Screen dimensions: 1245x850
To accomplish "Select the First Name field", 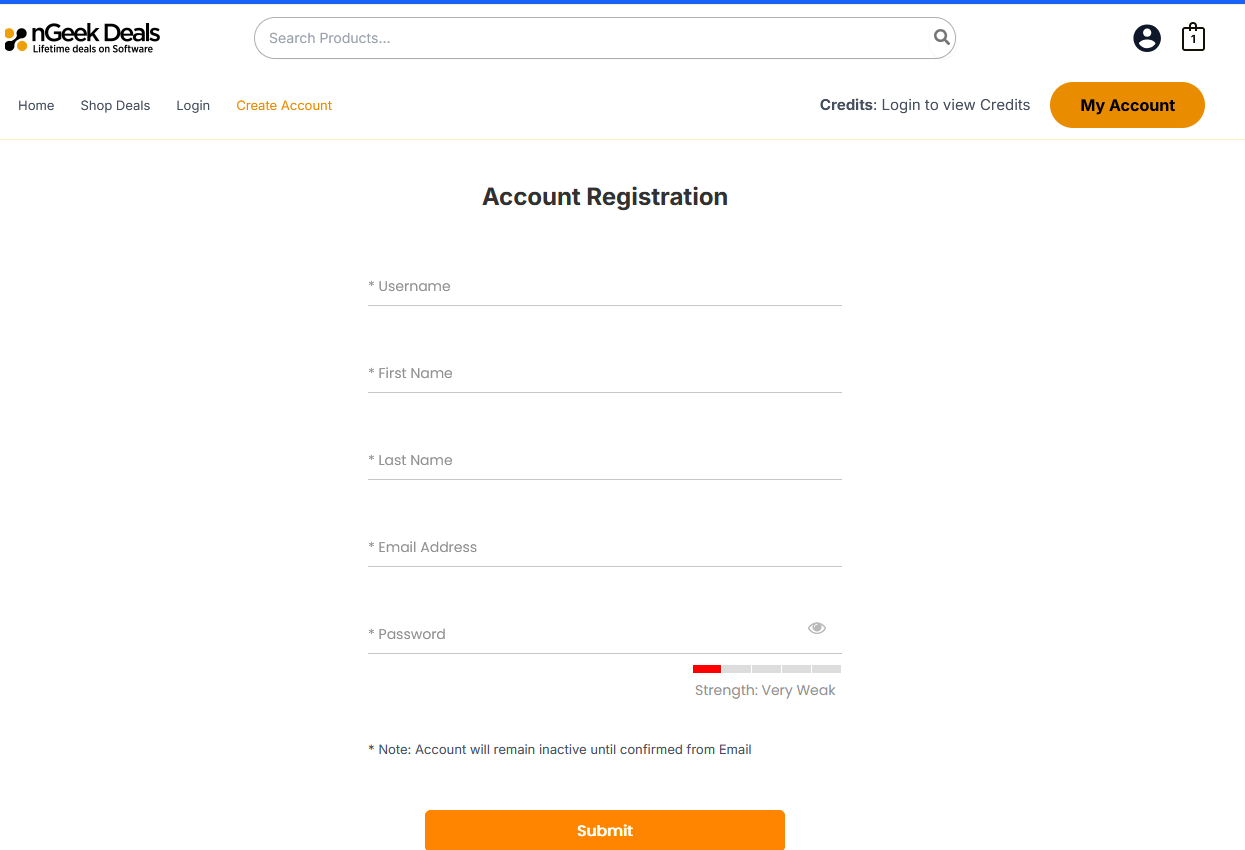I will coord(604,373).
